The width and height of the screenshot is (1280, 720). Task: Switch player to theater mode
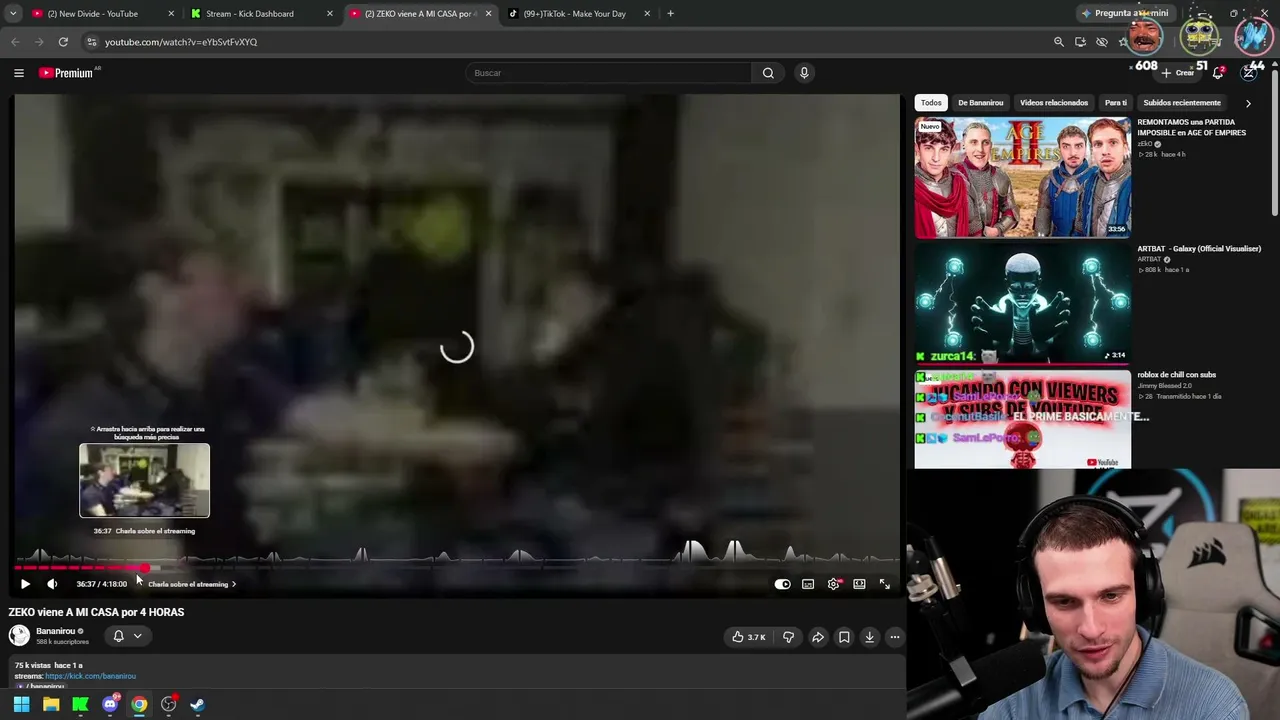pos(859,584)
